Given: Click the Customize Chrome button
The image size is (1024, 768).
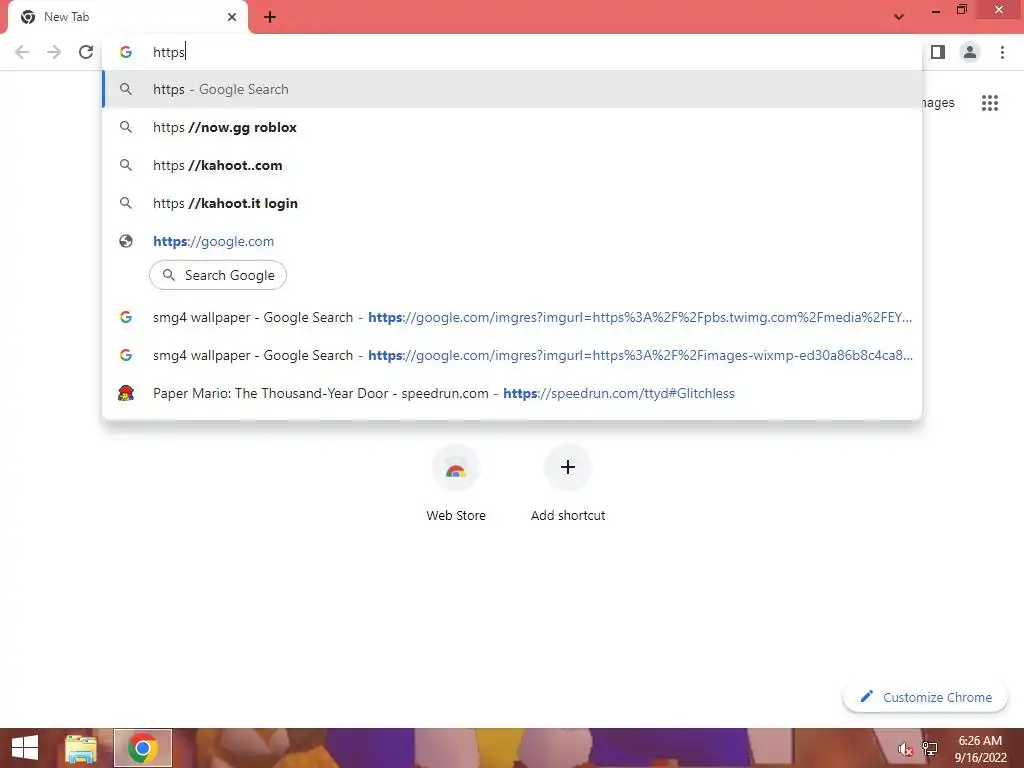Looking at the screenshot, I should click(x=925, y=697).
